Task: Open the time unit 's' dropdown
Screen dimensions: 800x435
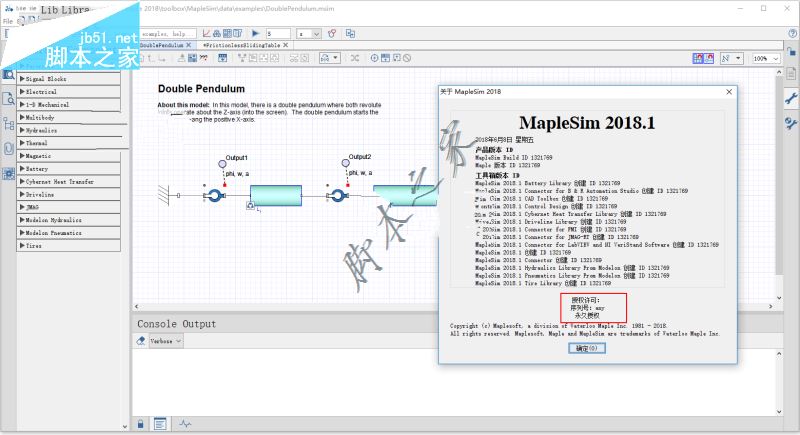Action: [309, 34]
